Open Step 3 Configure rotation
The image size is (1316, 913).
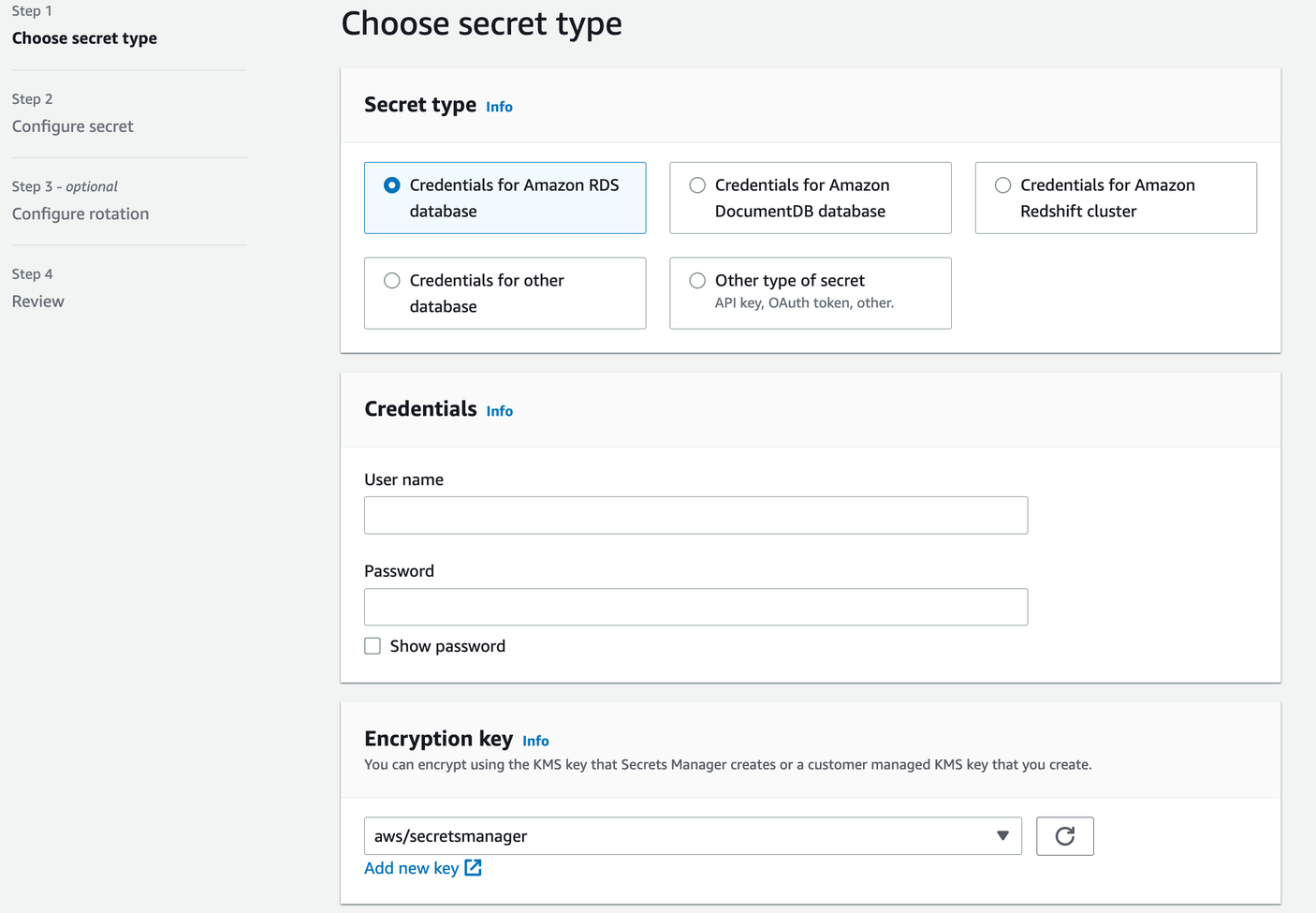pos(80,214)
